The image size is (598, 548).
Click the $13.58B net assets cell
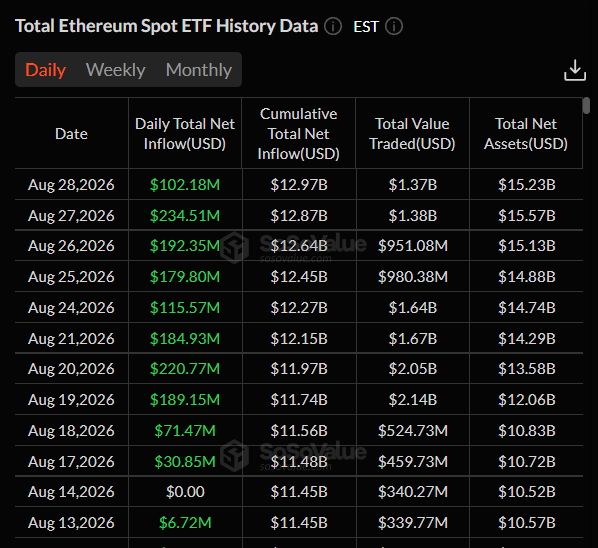[x=527, y=368]
